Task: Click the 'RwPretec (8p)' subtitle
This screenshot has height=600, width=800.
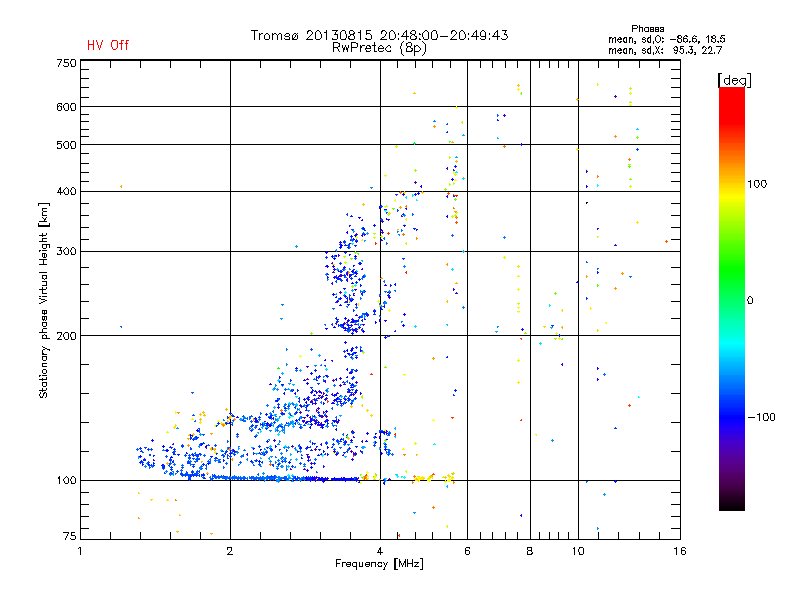Action: 379,48
